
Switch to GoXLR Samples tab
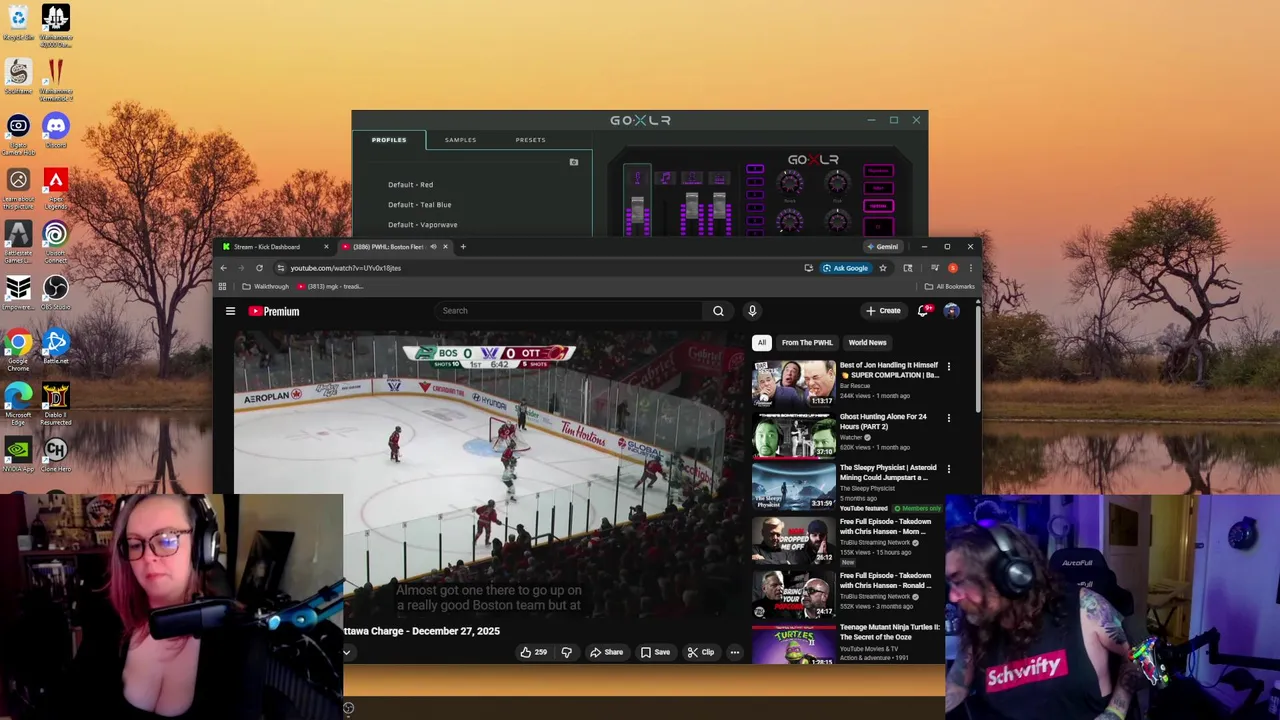[460, 140]
